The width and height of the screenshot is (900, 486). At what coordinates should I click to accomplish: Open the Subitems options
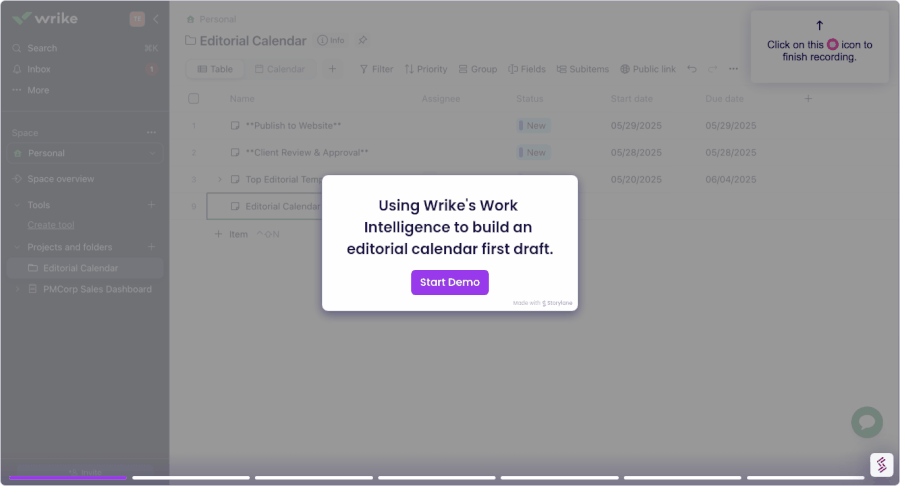coord(583,69)
